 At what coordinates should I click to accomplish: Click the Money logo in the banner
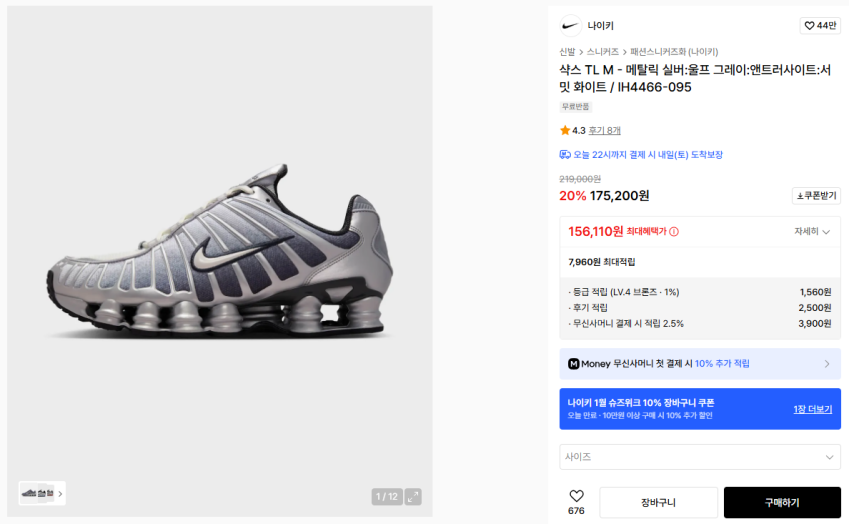pos(574,364)
